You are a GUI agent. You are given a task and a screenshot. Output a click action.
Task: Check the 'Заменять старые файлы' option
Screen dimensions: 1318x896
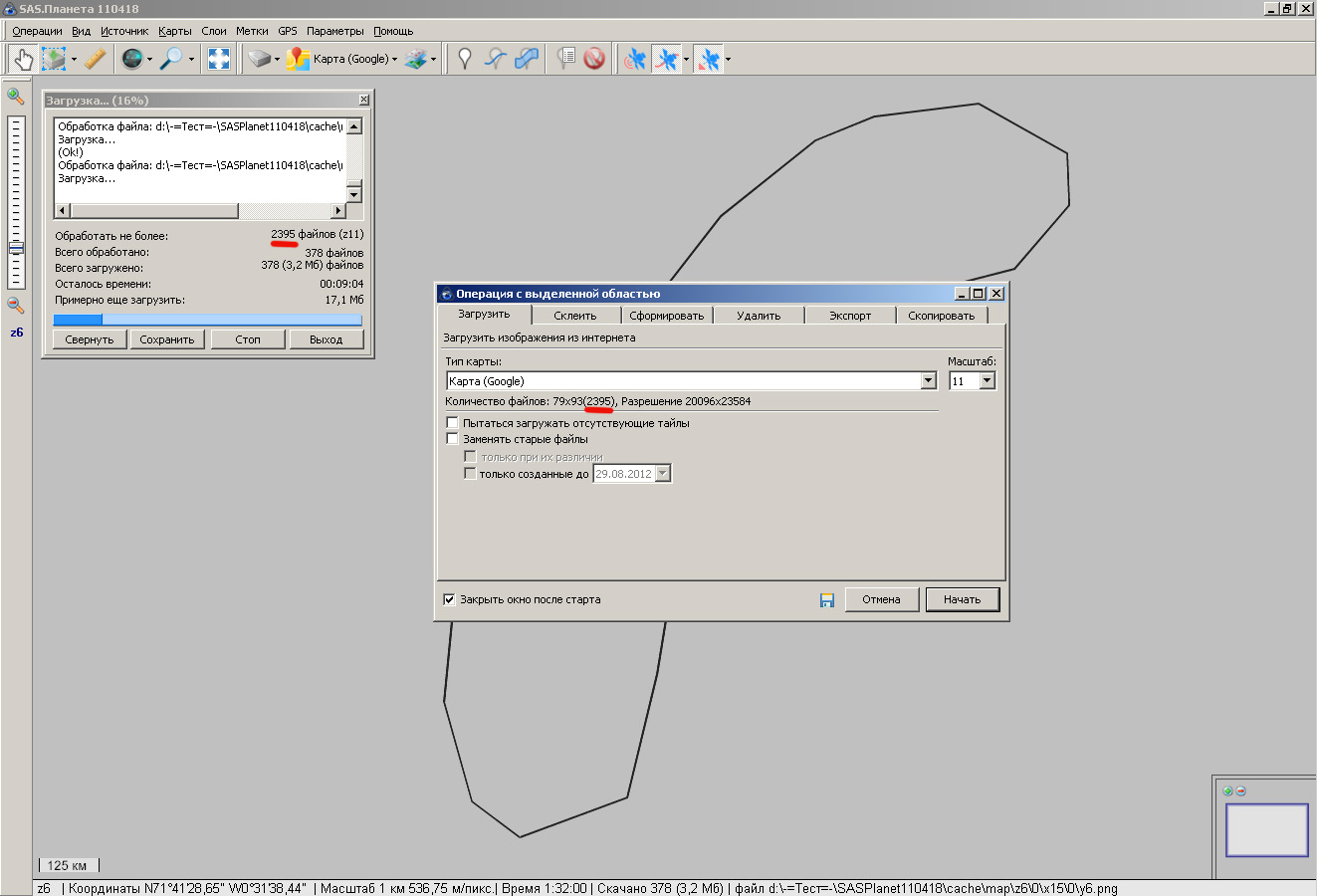click(x=453, y=439)
